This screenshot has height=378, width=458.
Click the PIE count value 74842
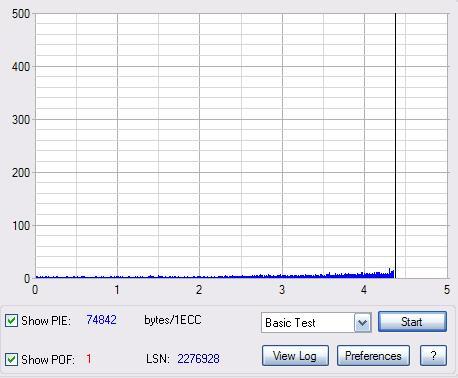pyautogui.click(x=101, y=320)
